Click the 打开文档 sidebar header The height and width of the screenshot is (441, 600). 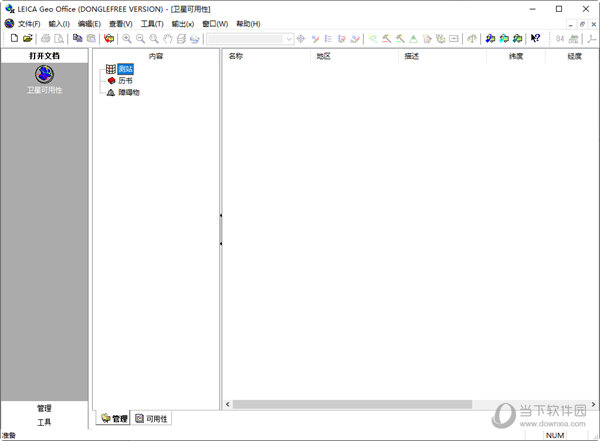tap(44, 56)
